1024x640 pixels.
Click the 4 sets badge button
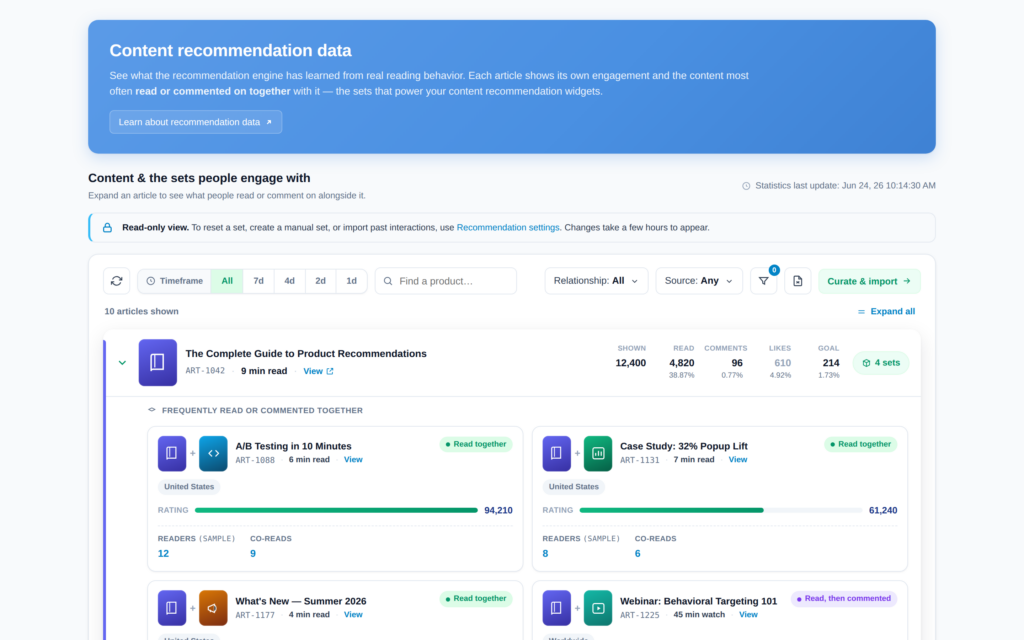pos(881,363)
